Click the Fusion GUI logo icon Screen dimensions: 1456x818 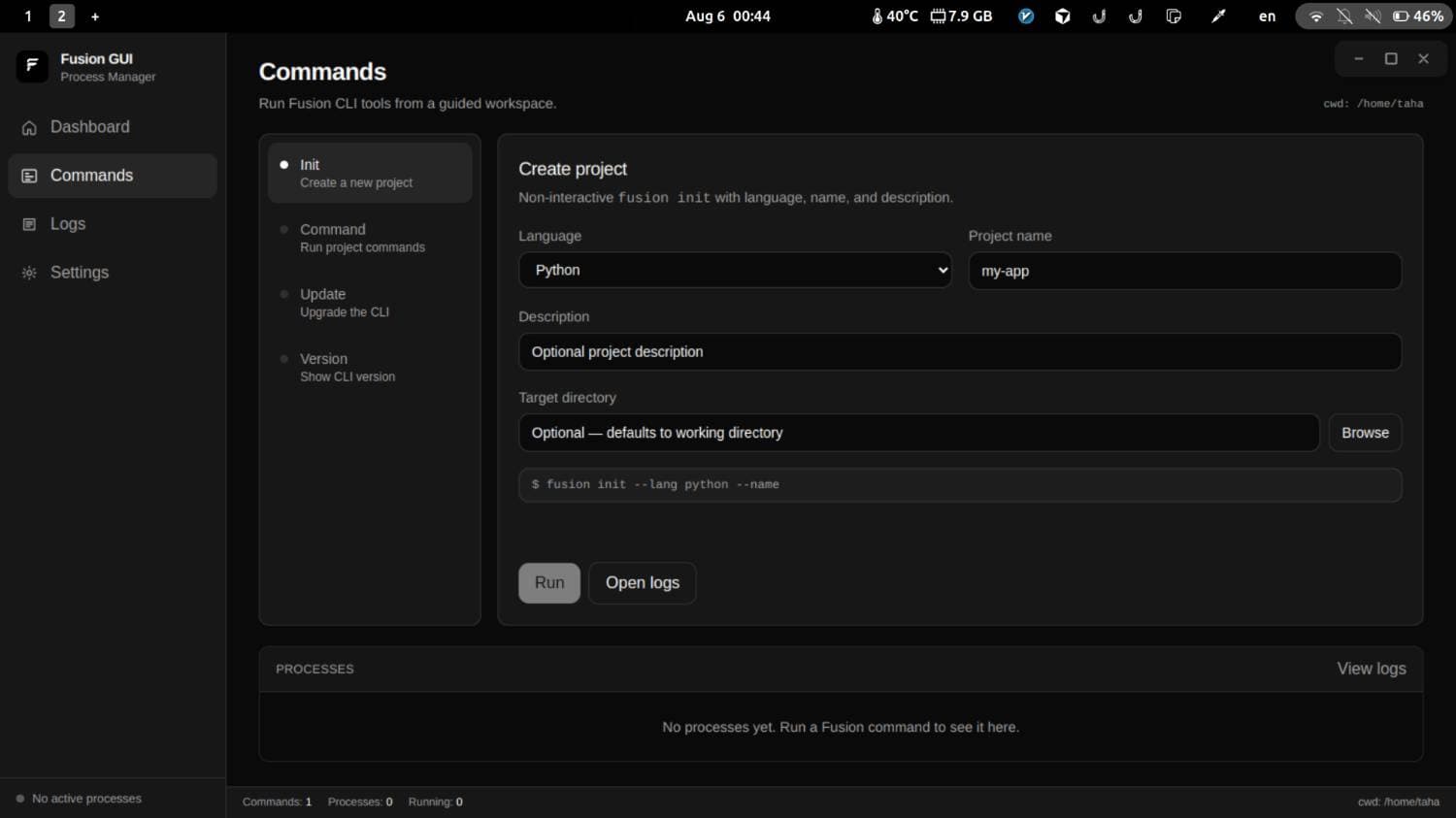pyautogui.click(x=32, y=66)
